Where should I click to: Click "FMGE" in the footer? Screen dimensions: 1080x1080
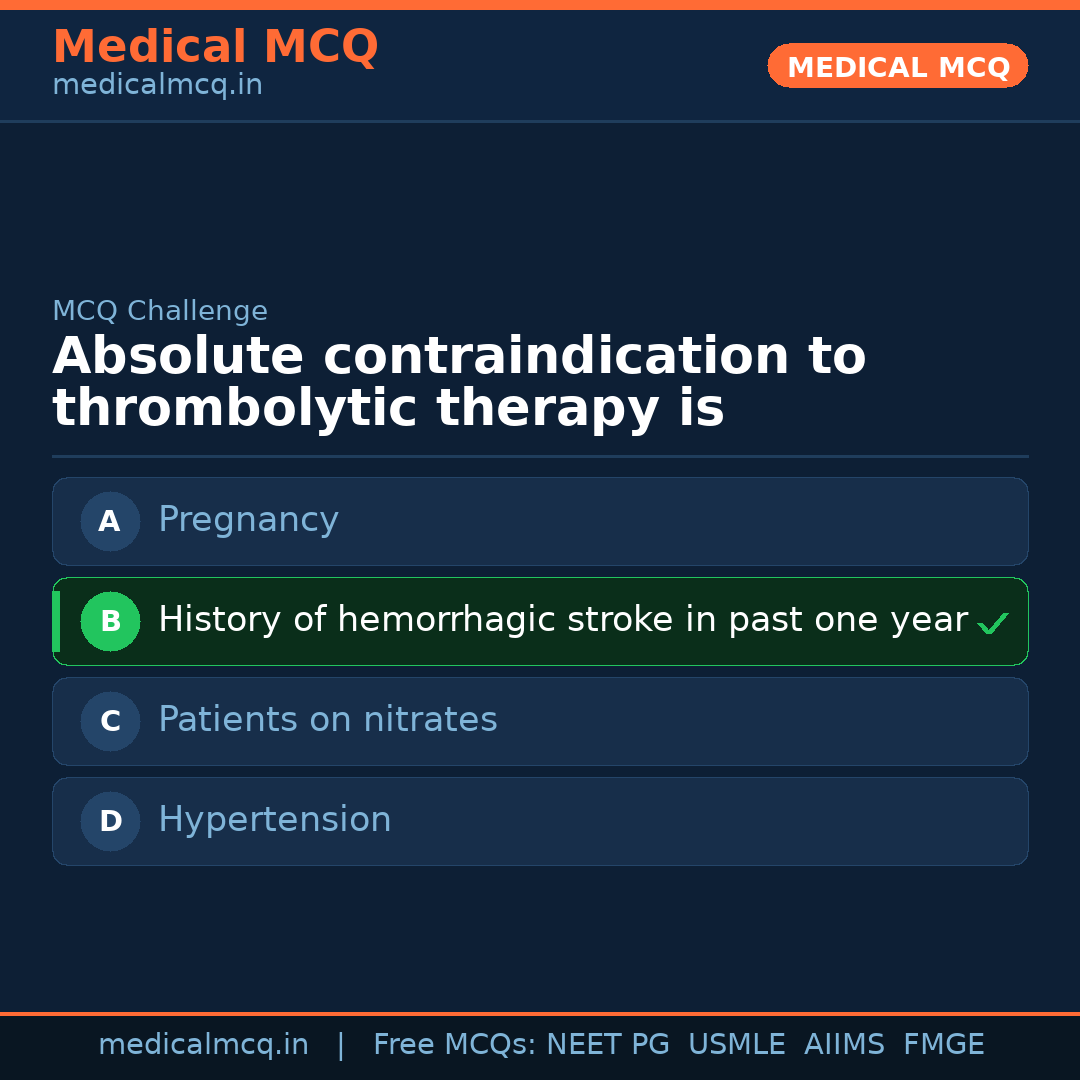coord(943,1045)
